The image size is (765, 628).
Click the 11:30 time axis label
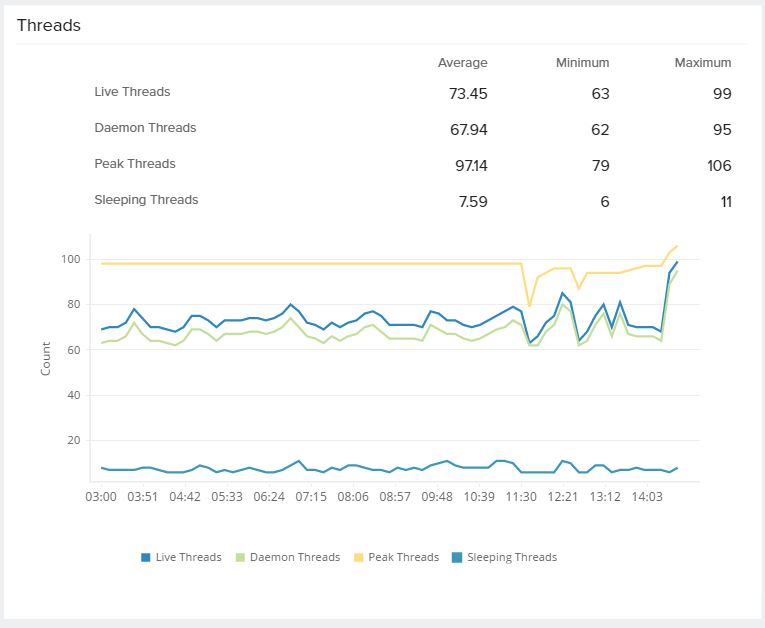click(521, 496)
